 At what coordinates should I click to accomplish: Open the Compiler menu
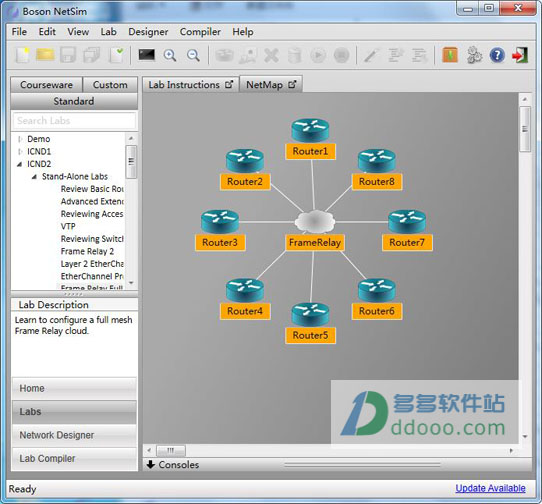pos(200,32)
